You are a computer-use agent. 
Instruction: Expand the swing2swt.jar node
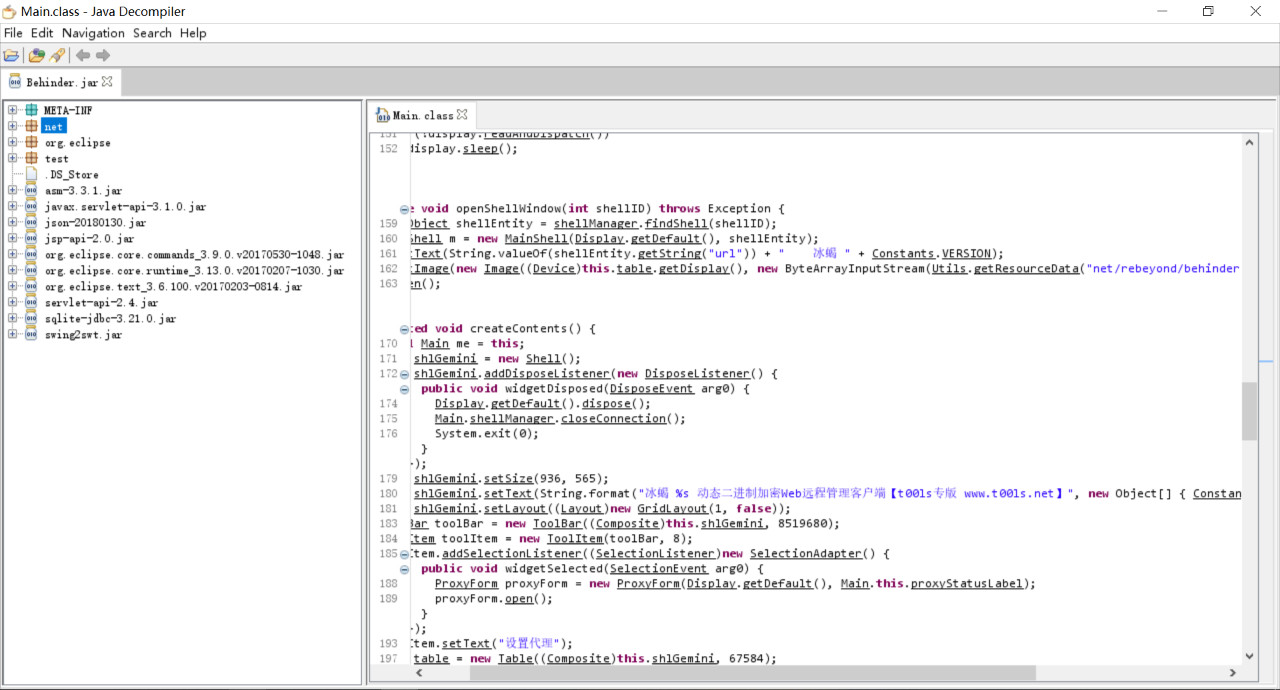12,335
